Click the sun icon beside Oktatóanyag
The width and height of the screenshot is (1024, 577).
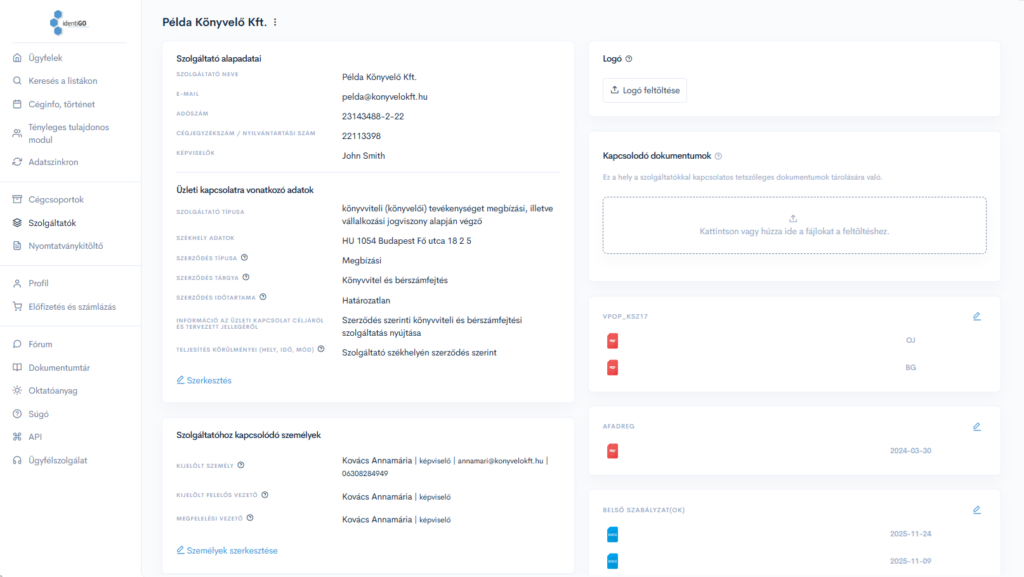coord(17,390)
